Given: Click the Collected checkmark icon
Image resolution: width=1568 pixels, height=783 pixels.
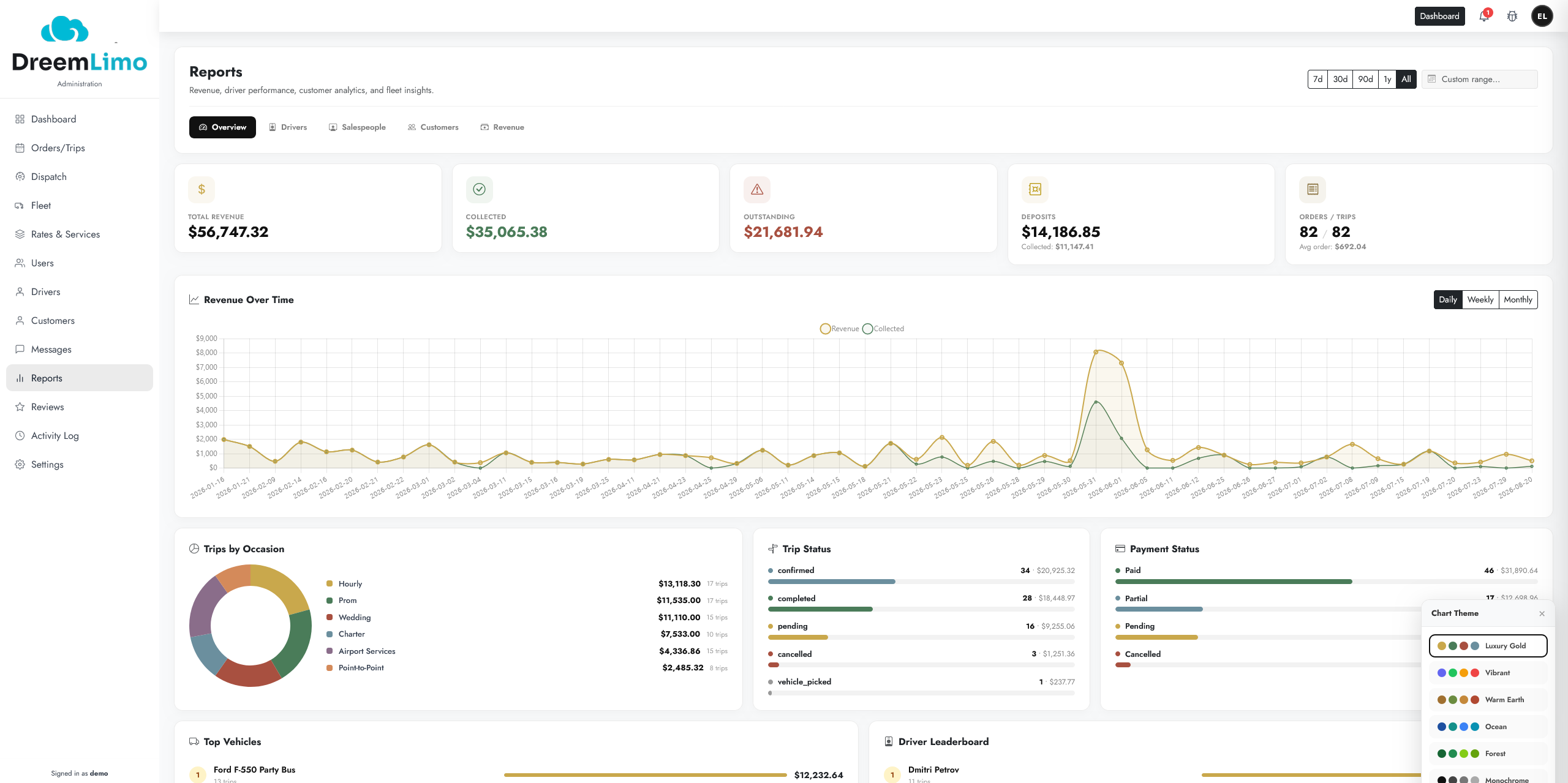Looking at the screenshot, I should coord(479,189).
